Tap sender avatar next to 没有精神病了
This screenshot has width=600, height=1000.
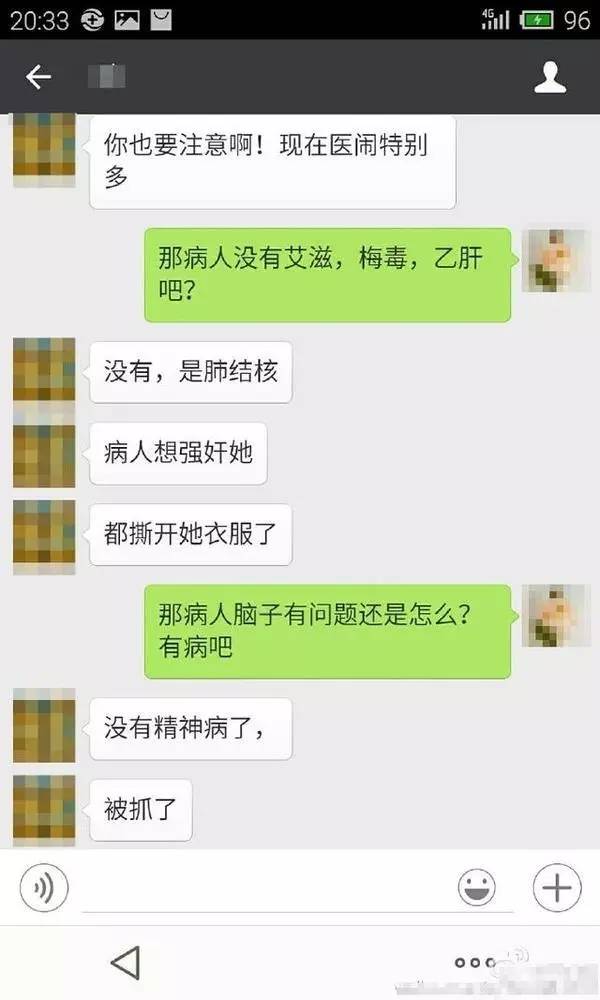[44, 725]
